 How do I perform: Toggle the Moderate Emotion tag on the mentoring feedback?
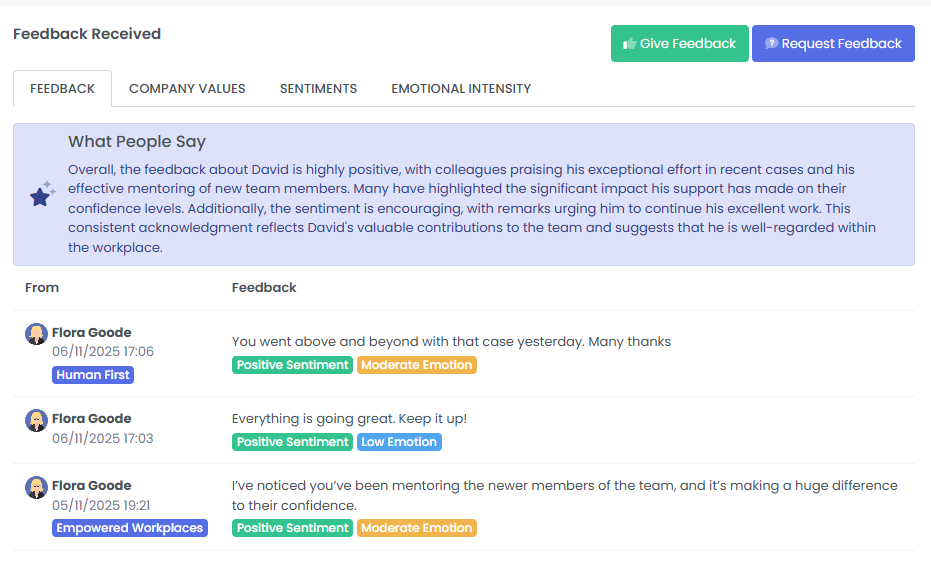(x=416, y=527)
